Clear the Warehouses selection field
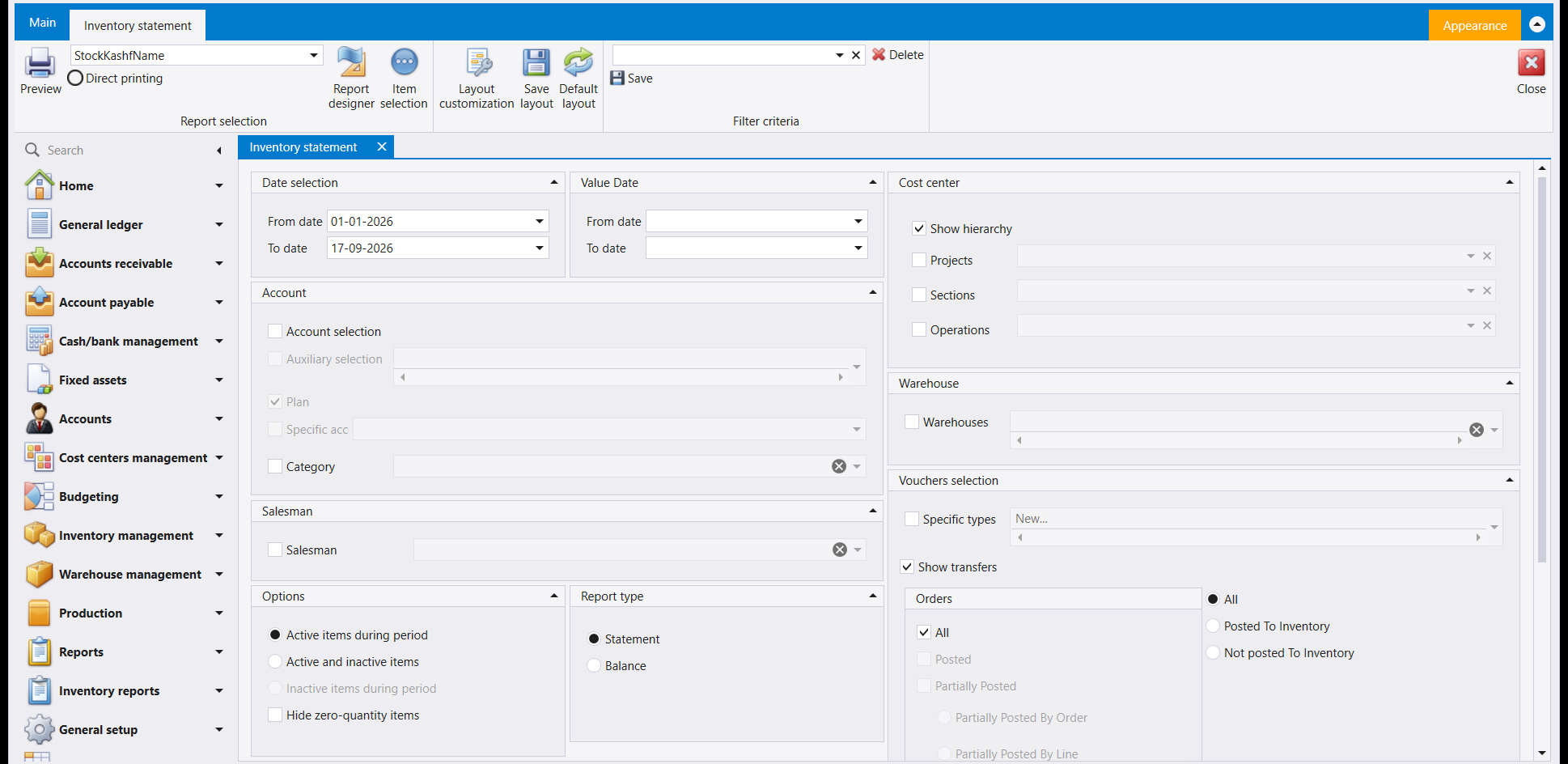 point(1477,430)
